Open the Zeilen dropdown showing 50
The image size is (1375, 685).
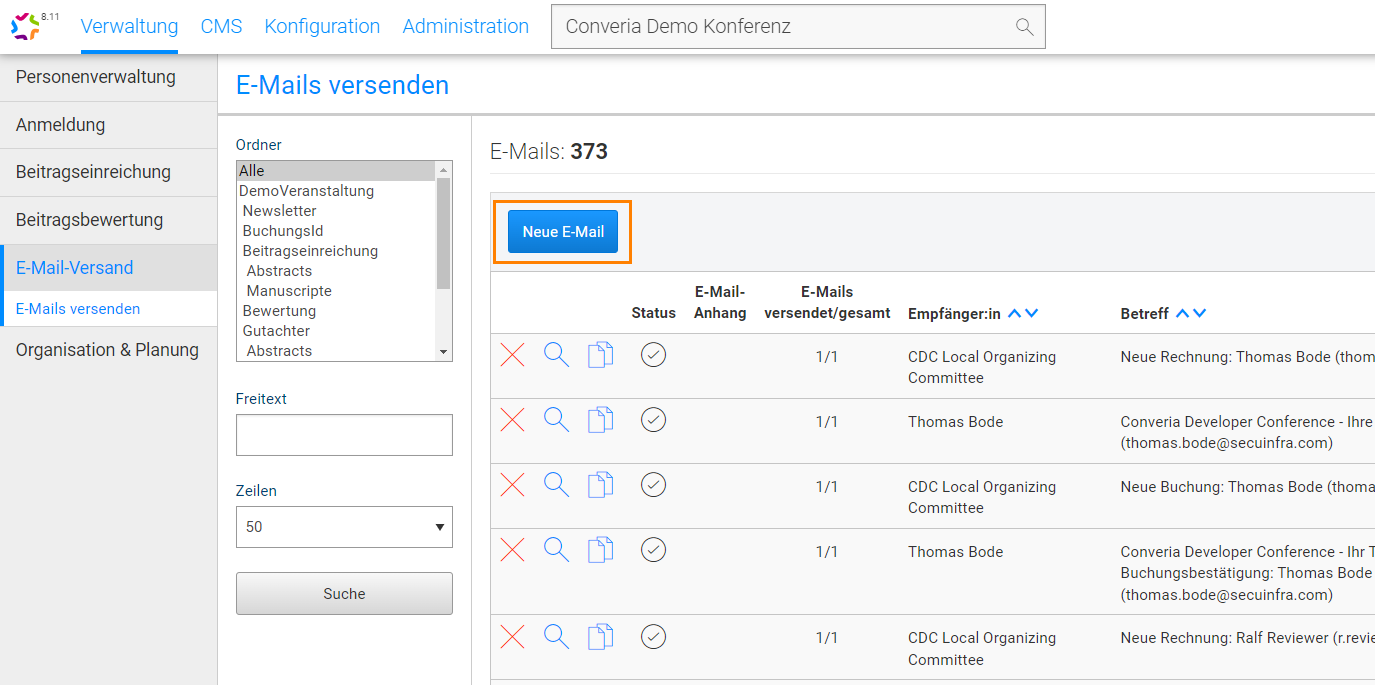344,527
